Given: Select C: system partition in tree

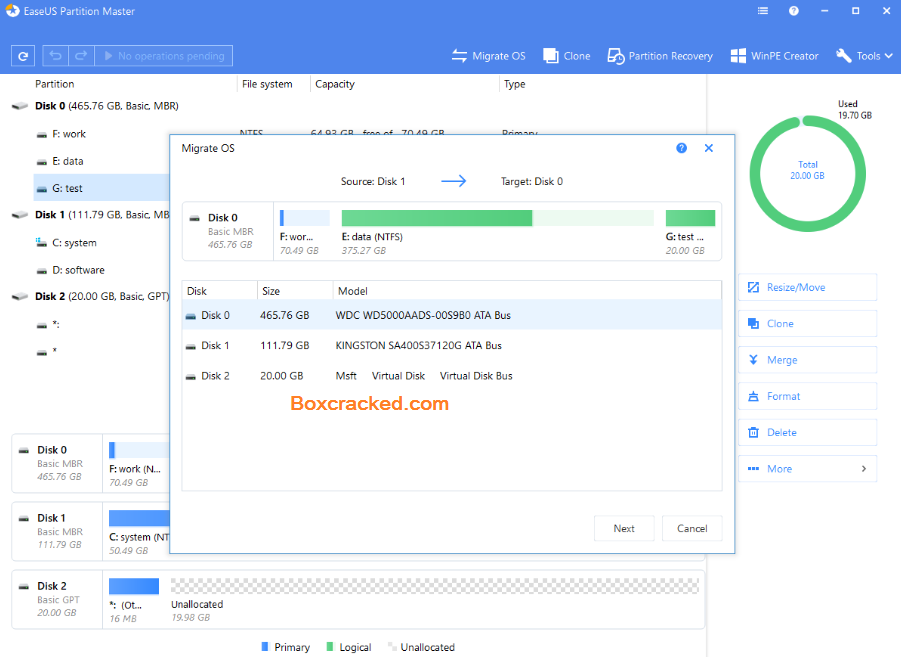Looking at the screenshot, I should pyautogui.click(x=74, y=243).
